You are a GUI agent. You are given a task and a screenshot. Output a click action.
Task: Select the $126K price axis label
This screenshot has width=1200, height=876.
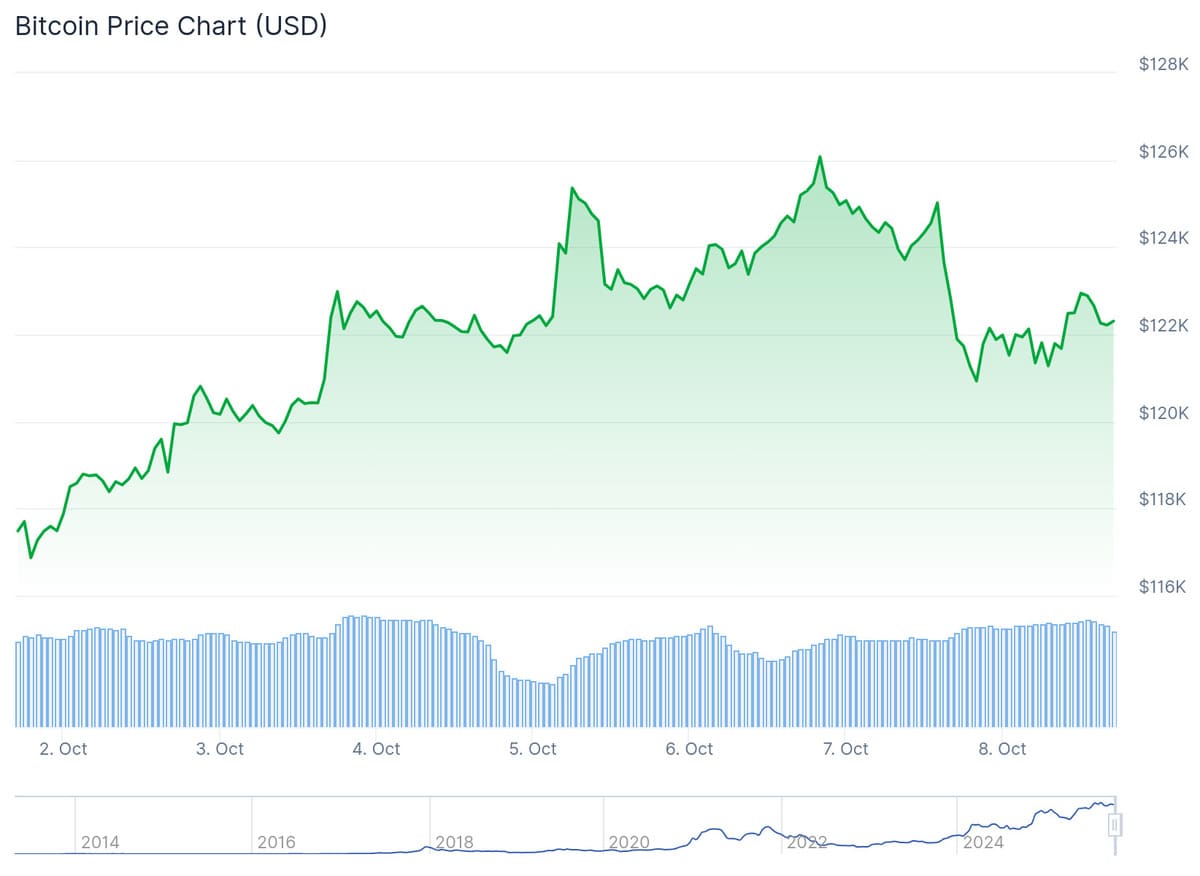pyautogui.click(x=1163, y=152)
